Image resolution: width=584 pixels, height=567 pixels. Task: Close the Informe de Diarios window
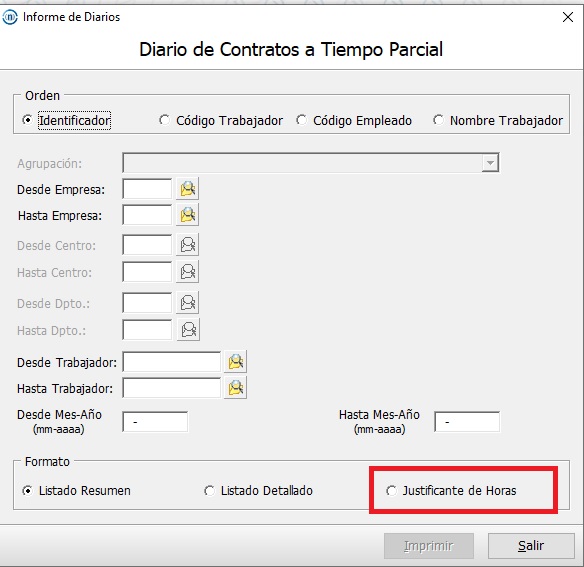coord(568,17)
